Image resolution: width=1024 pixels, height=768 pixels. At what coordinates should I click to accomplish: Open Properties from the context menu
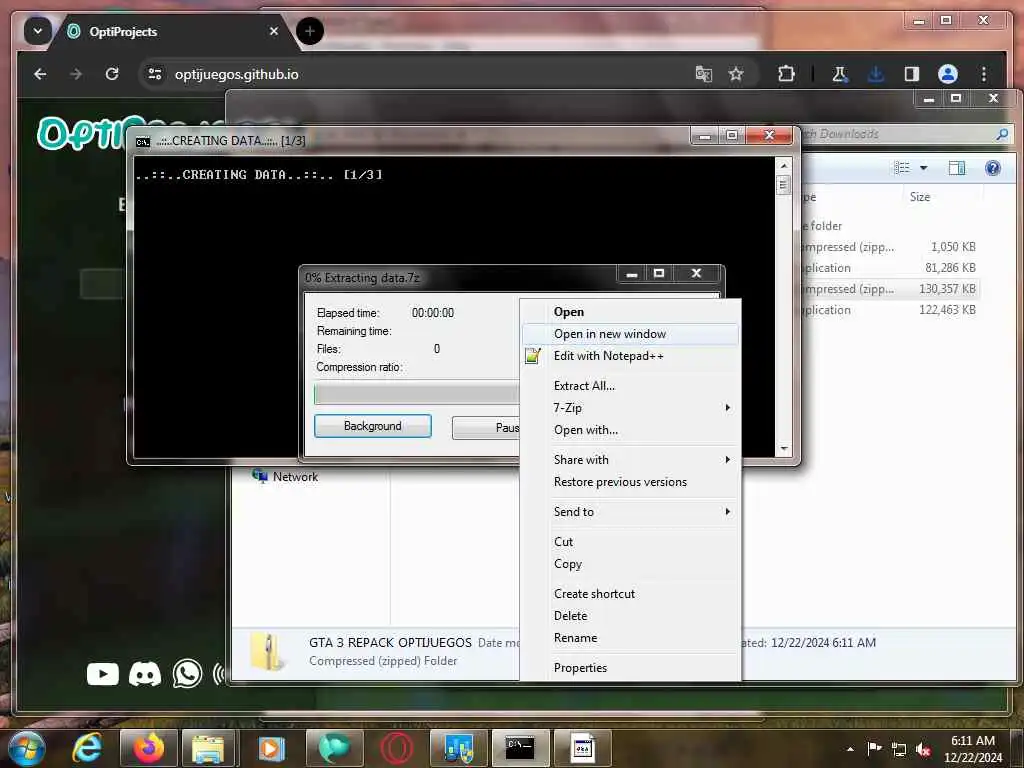(630, 667)
